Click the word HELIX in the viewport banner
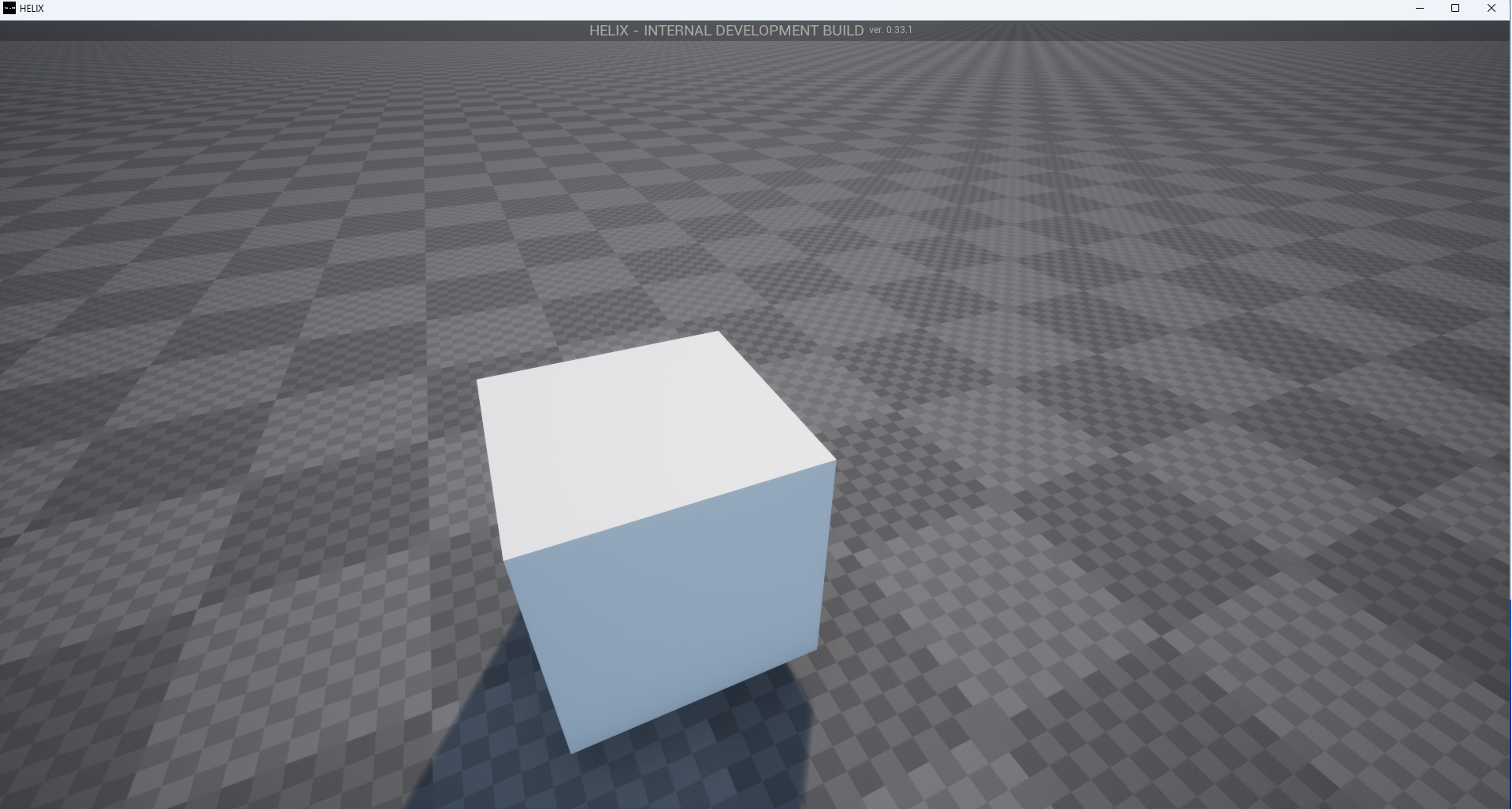Image resolution: width=1512 pixels, height=809 pixels. [x=608, y=31]
